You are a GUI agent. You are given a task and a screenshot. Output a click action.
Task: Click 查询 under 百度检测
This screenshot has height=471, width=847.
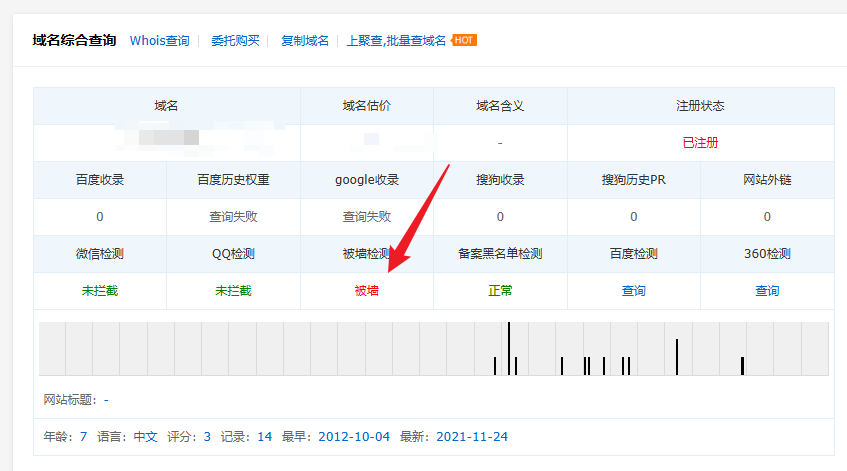tap(634, 291)
